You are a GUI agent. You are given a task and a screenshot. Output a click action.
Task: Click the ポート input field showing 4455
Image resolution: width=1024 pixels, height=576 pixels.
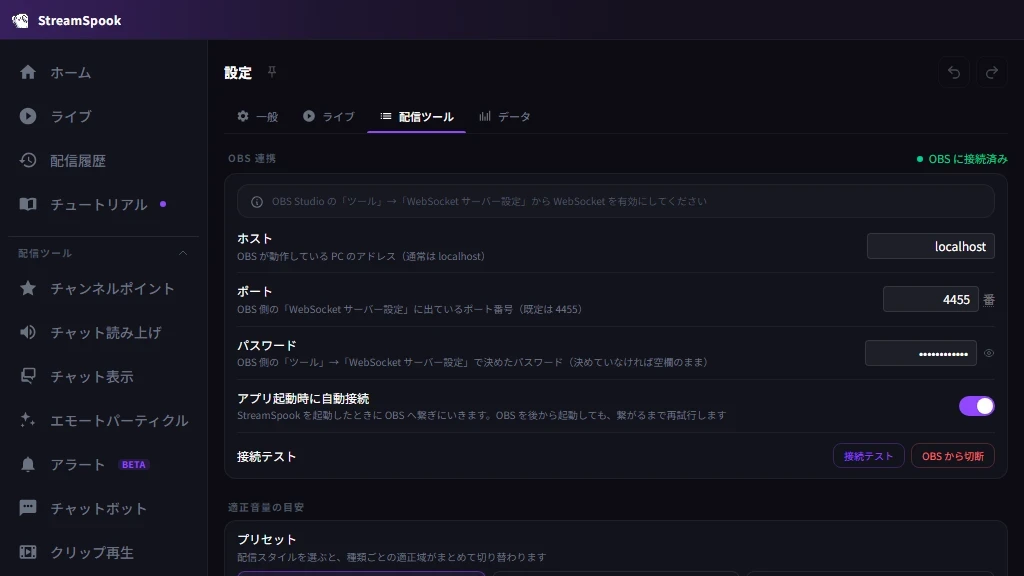click(x=931, y=299)
